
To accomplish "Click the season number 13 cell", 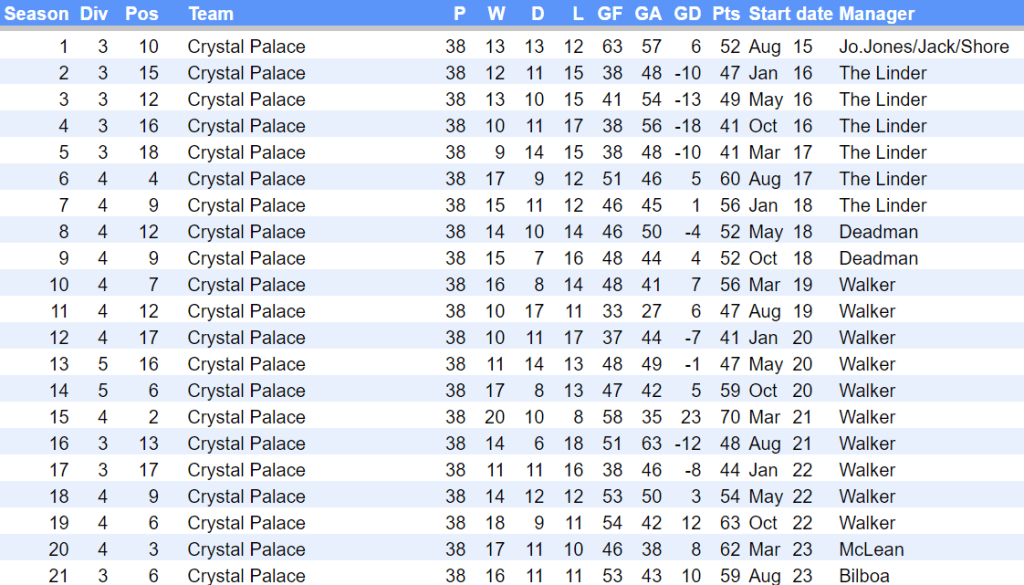I will (x=60, y=364).
